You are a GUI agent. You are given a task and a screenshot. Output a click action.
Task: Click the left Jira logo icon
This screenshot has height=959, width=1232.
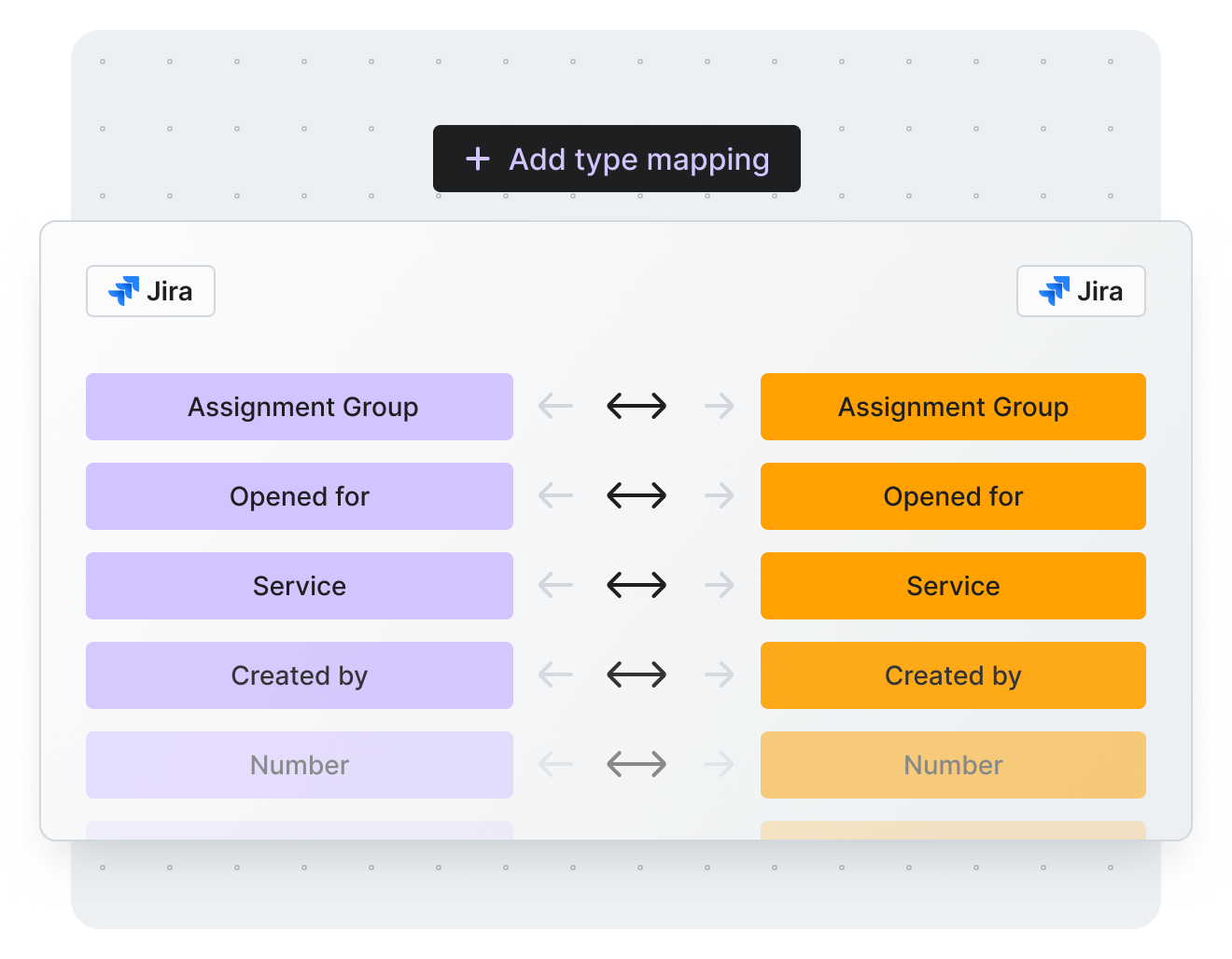click(x=122, y=291)
